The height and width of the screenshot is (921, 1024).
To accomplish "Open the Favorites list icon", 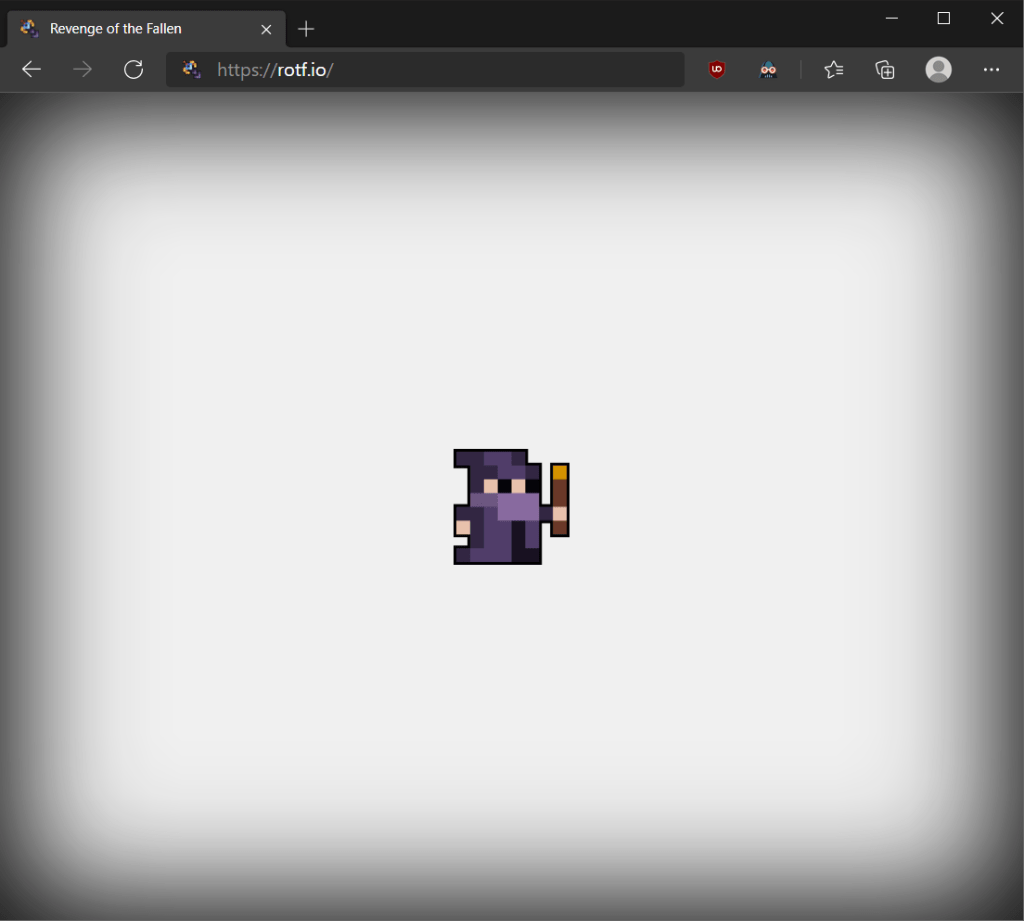I will pos(833,69).
